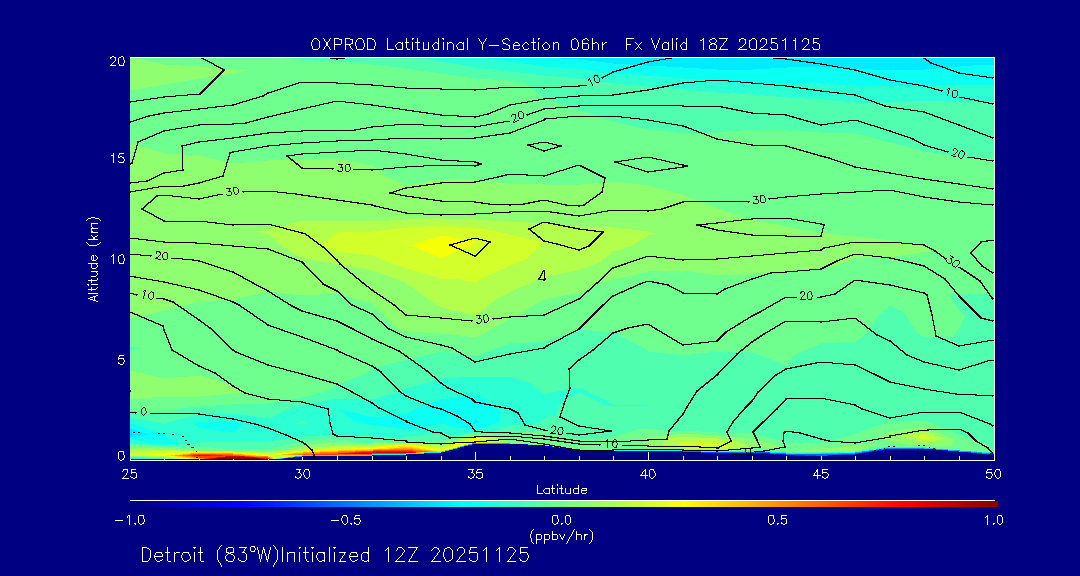This screenshot has width=1080, height=576.
Task: Click the color bar label "-1.0"
Action: coord(129,520)
